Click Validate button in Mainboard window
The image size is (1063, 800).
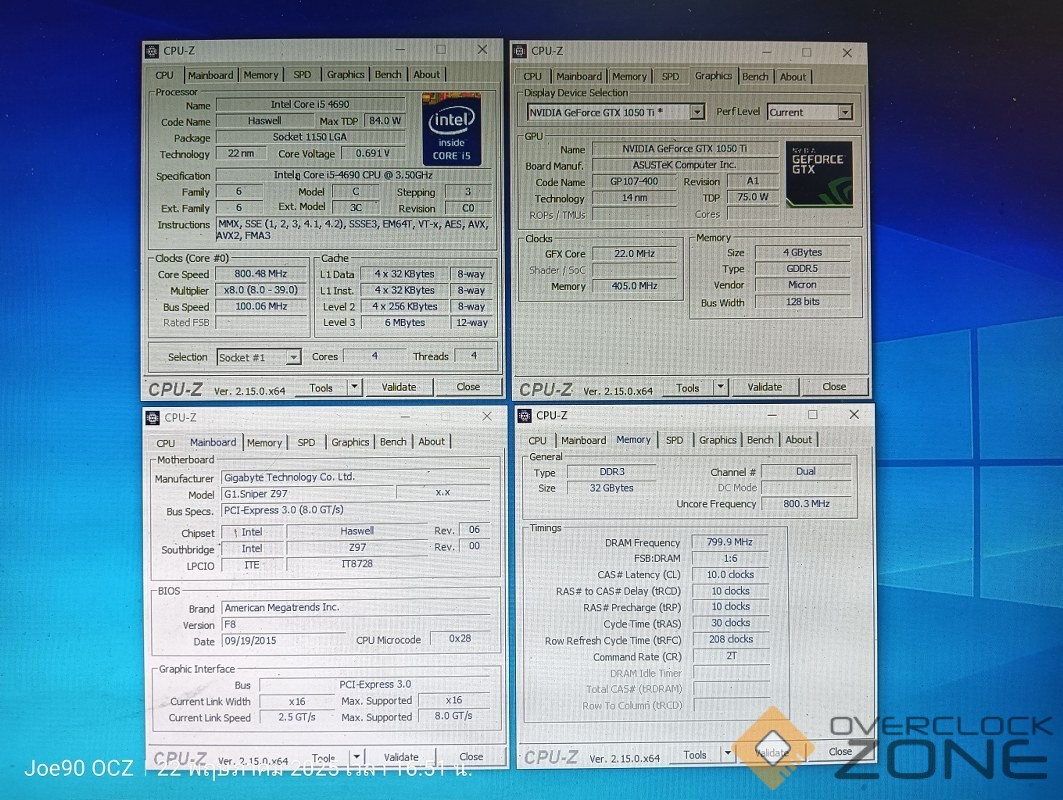(401, 757)
